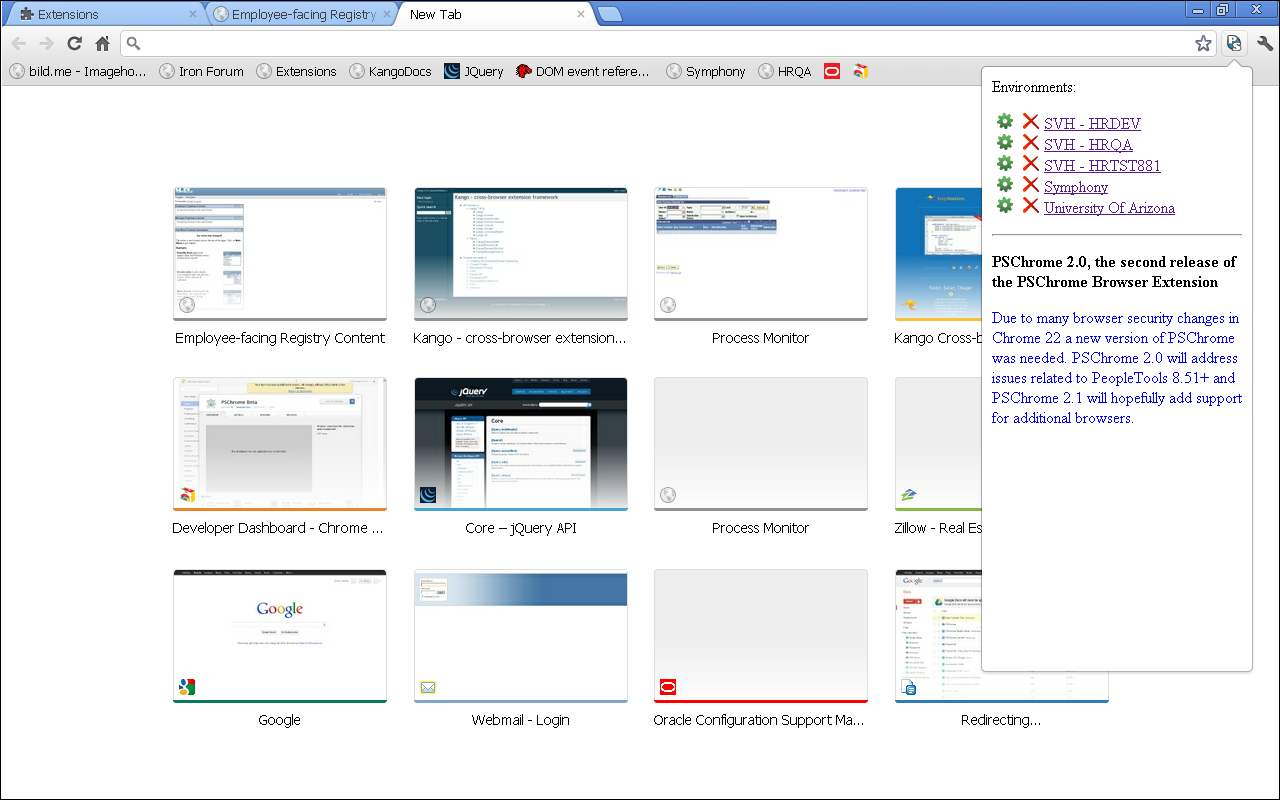1280x800 pixels.
Task: Switch to the Extensions tab
Action: click(103, 14)
